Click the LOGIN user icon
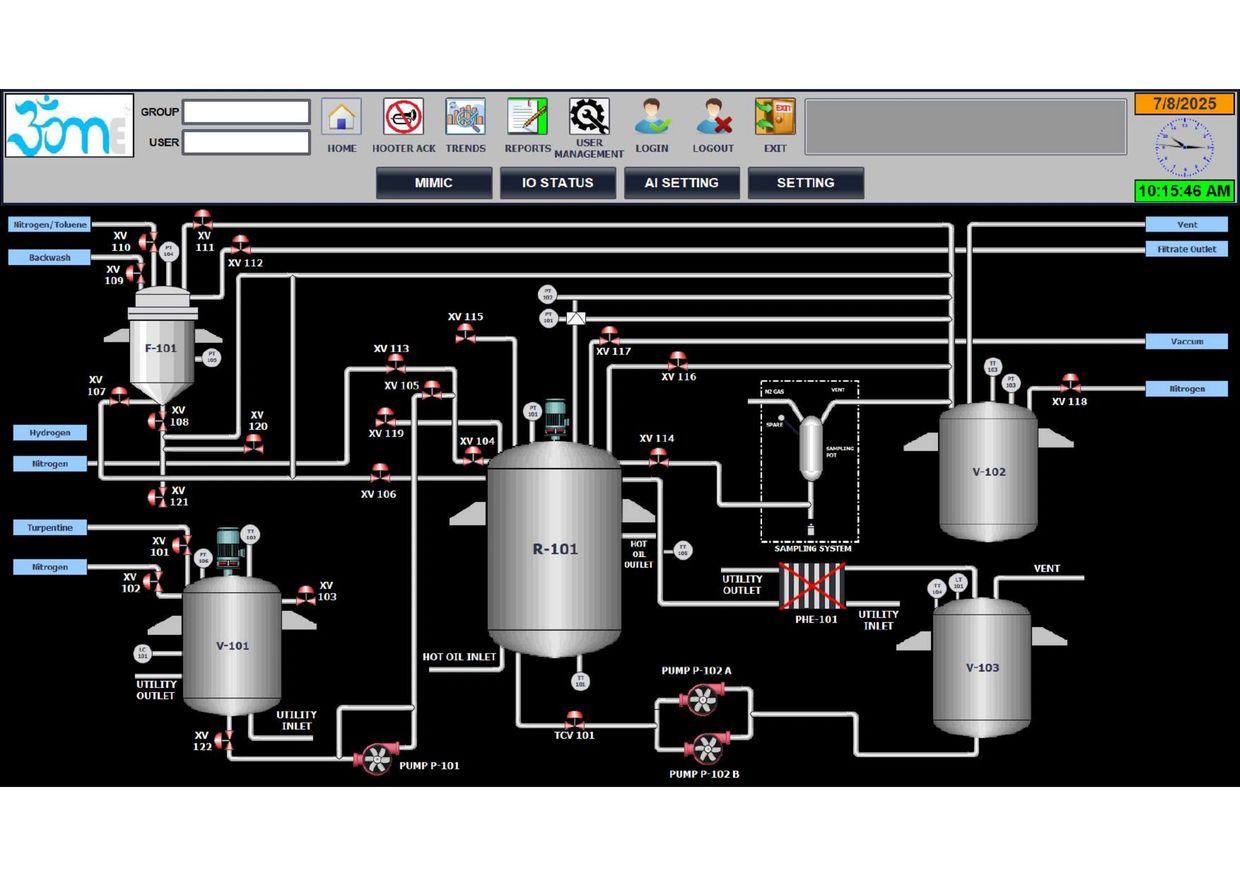 pos(652,117)
